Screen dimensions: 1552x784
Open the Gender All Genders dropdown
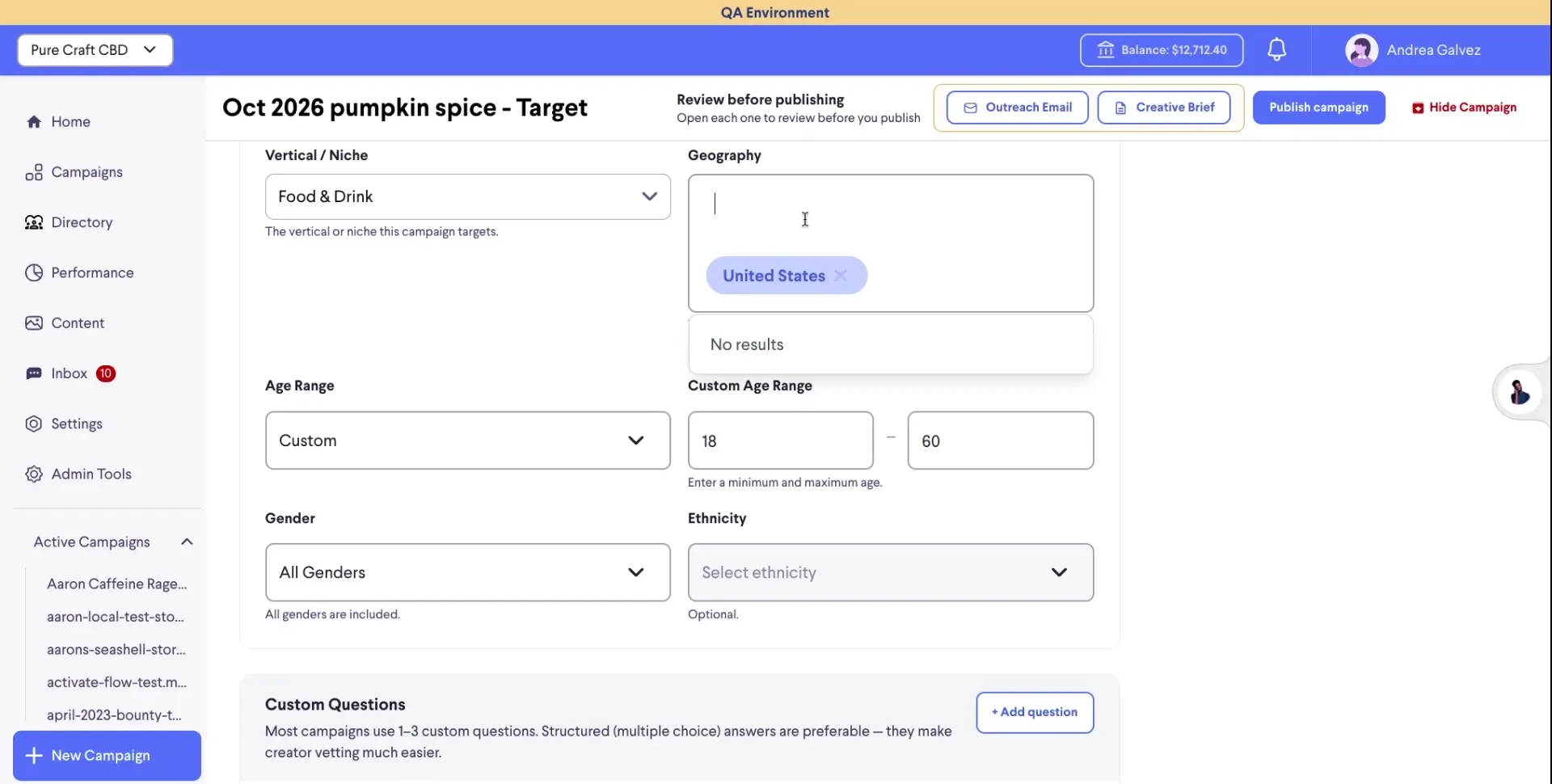467,572
